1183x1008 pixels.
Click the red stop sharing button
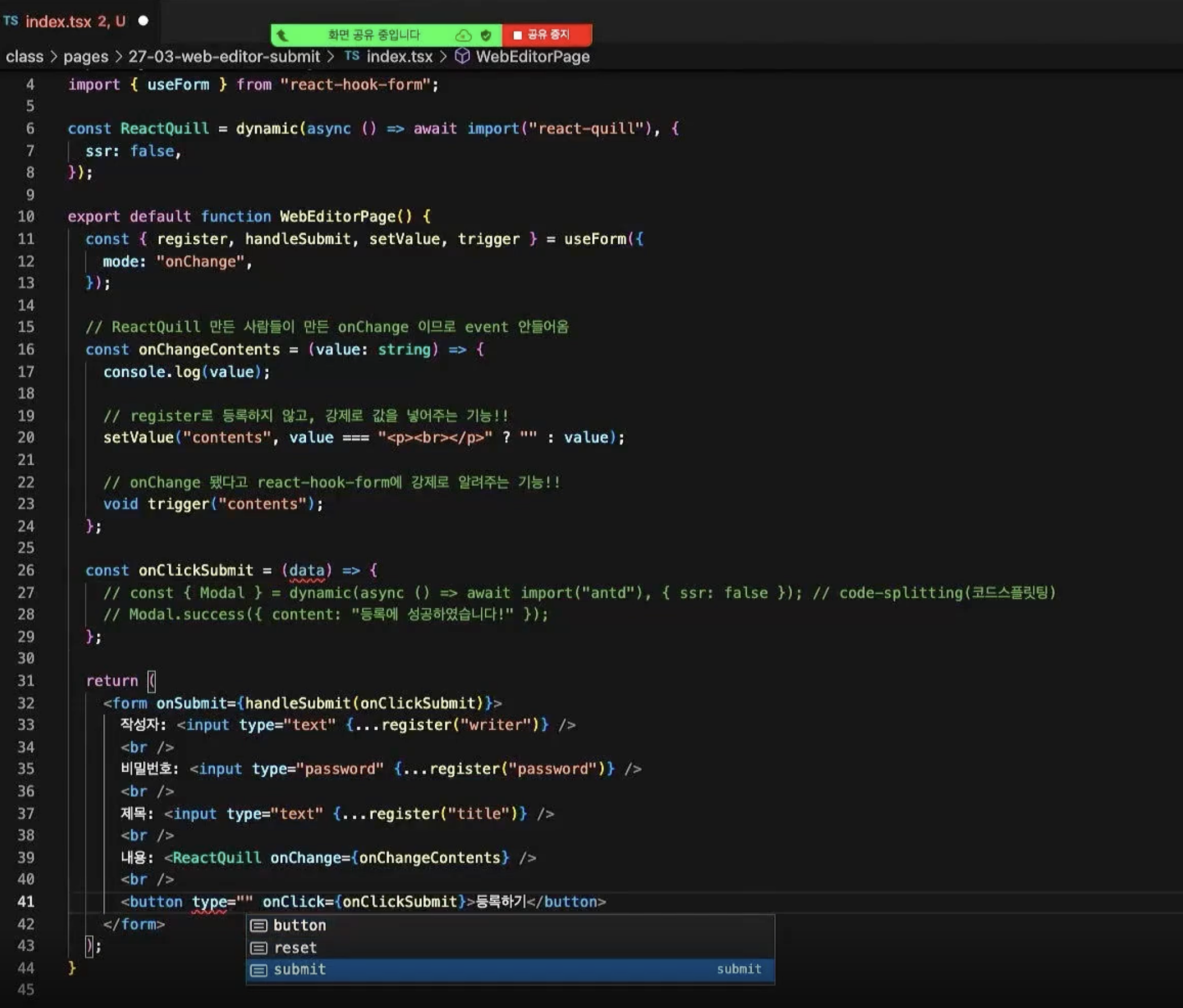pos(547,35)
